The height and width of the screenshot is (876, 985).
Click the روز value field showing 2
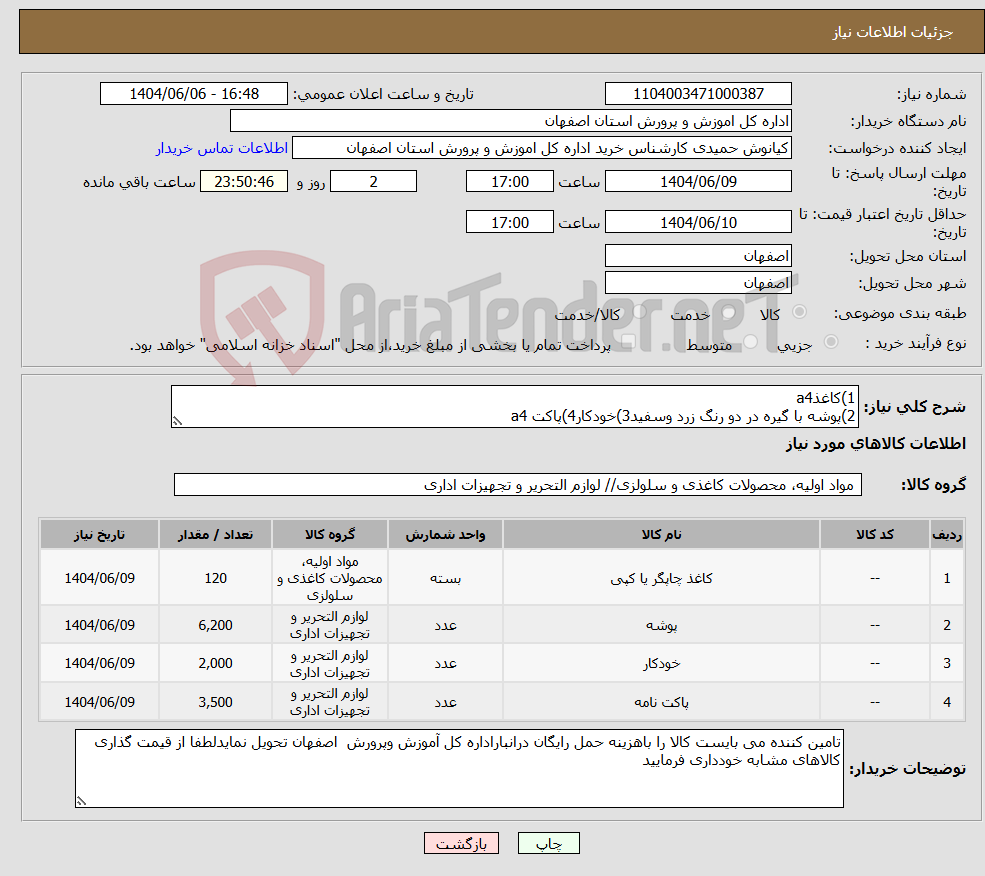[x=372, y=181]
